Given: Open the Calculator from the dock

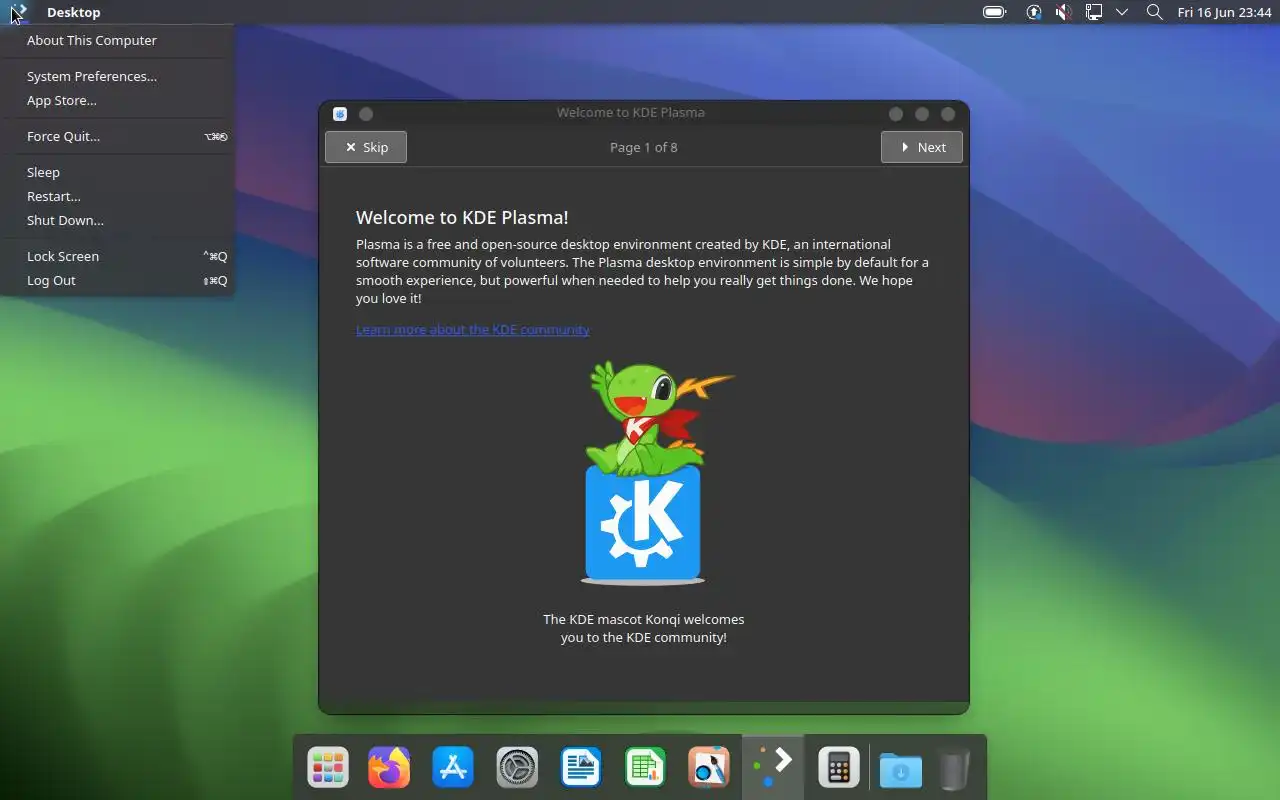Looking at the screenshot, I should point(838,768).
